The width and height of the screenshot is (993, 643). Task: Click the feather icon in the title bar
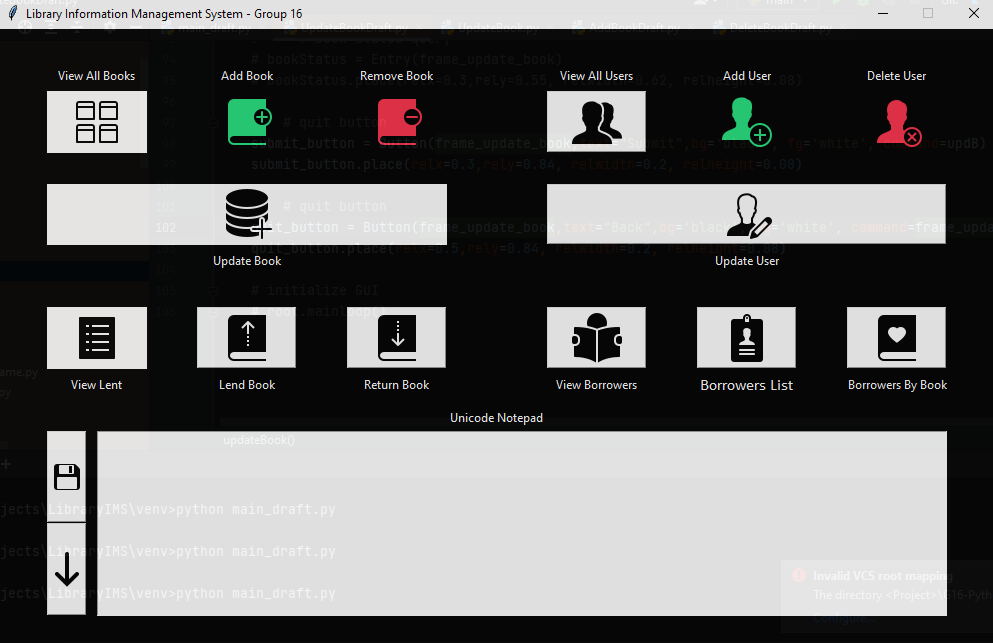(x=12, y=13)
